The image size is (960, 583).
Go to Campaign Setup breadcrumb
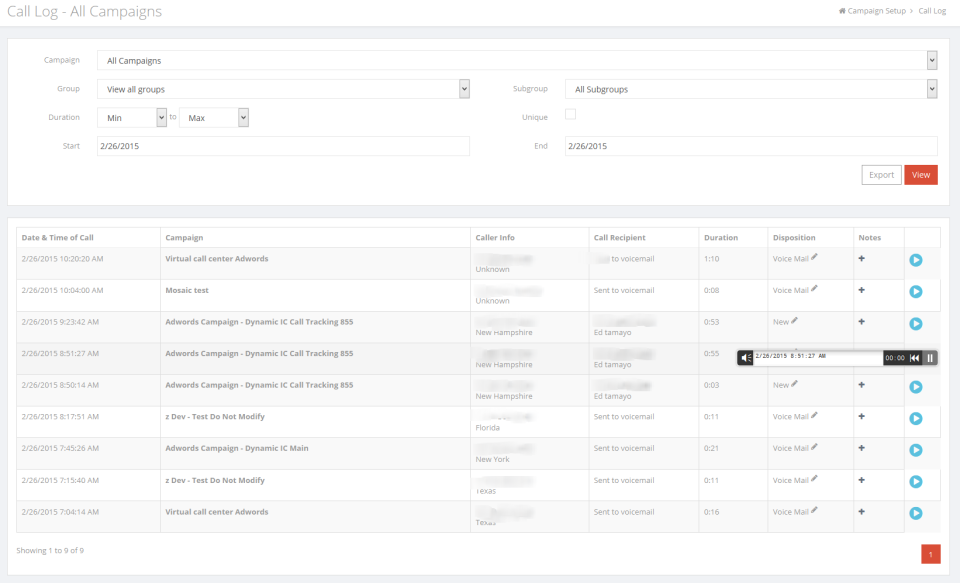(x=872, y=11)
